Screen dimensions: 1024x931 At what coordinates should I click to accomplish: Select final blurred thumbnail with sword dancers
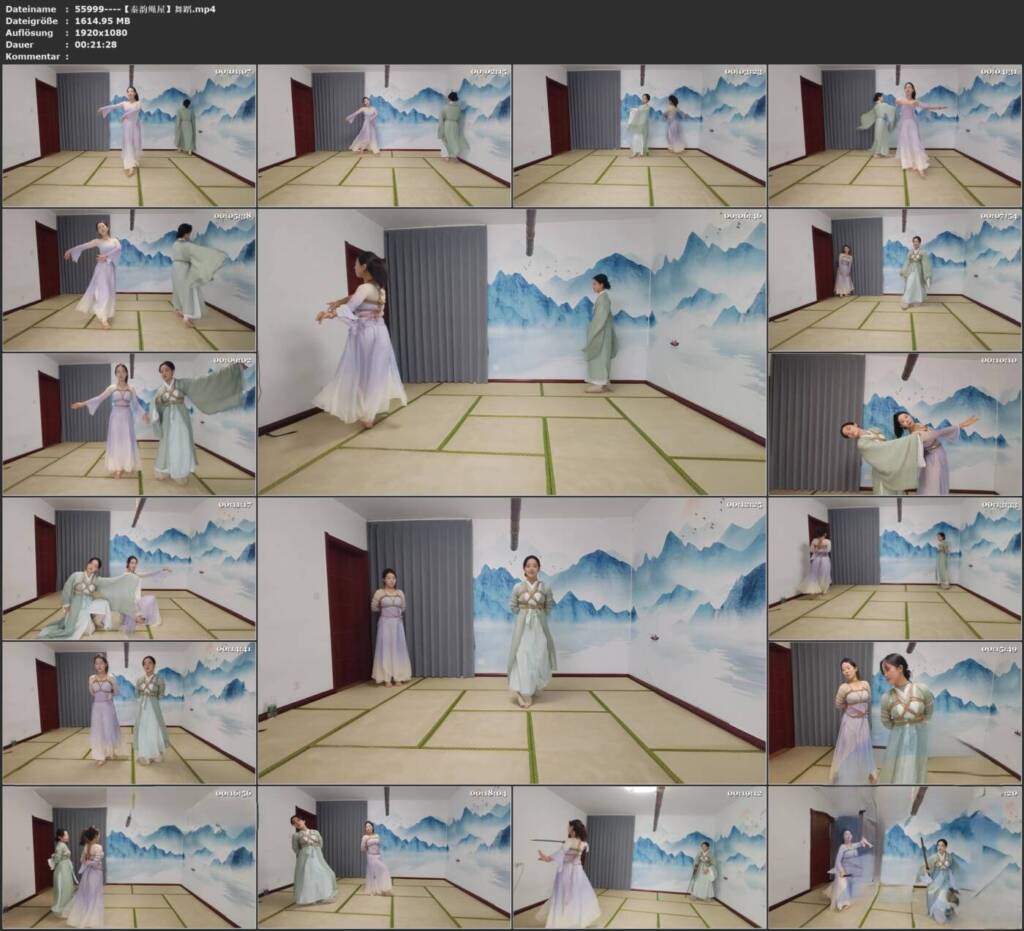coord(895,857)
